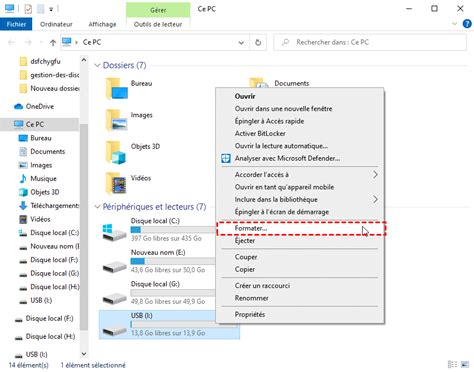Select Disque local (H:) under Ce PC tree

point(49,287)
